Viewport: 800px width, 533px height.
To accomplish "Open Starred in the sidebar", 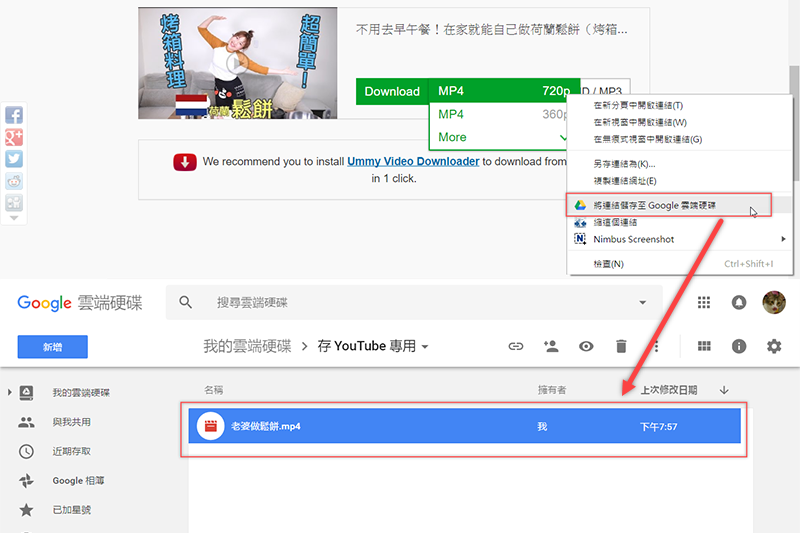I will [71, 510].
